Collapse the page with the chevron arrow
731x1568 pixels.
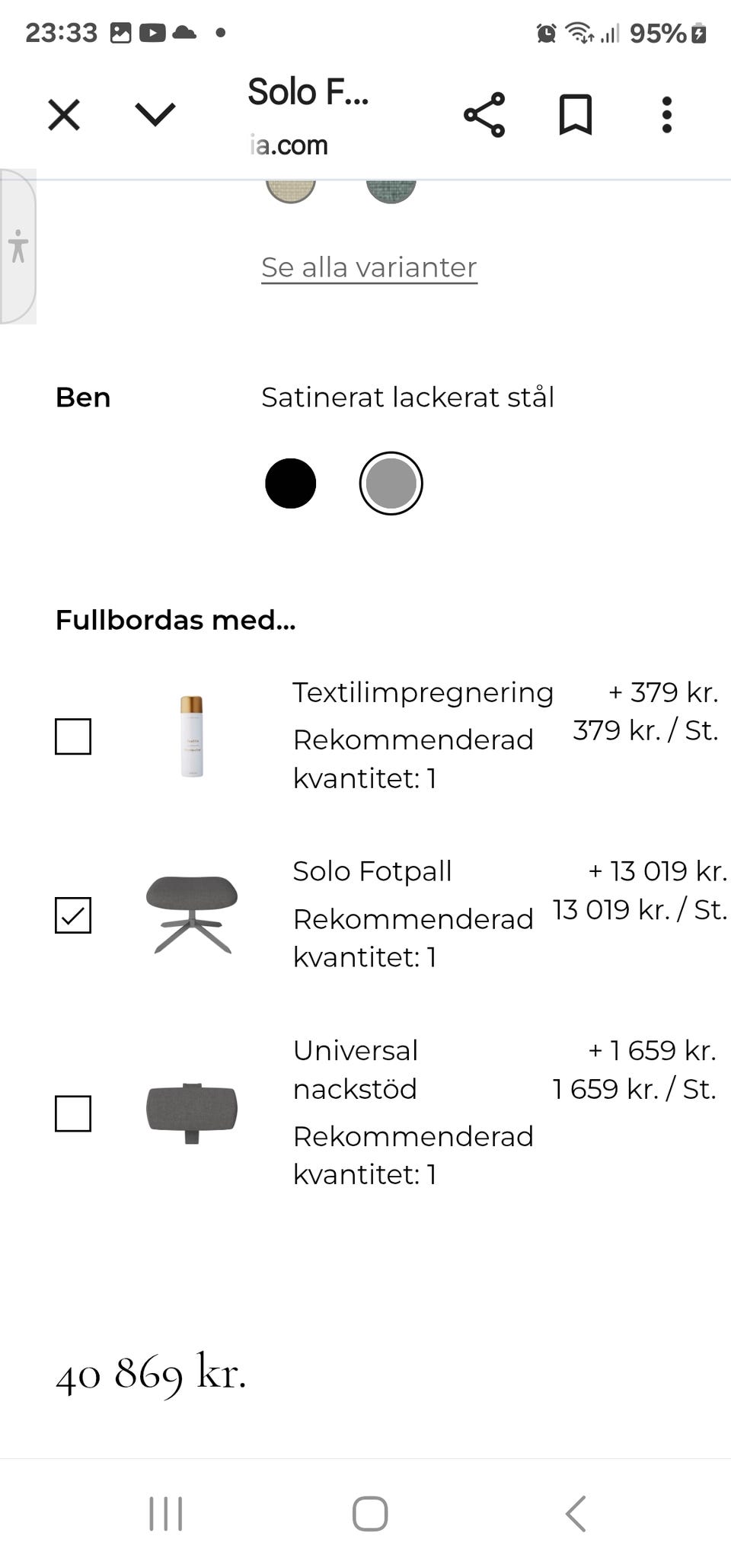click(154, 114)
